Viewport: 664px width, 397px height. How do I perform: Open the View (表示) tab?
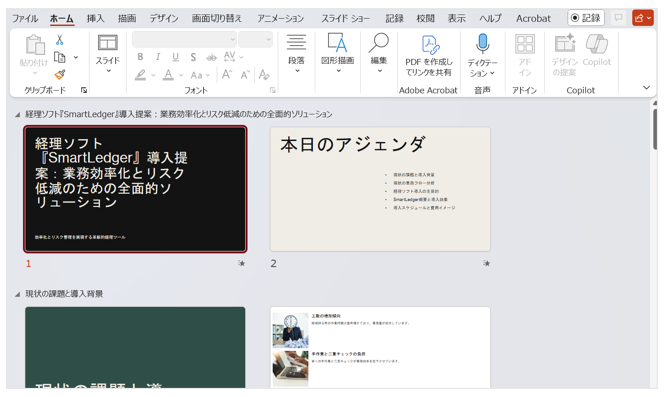point(457,18)
